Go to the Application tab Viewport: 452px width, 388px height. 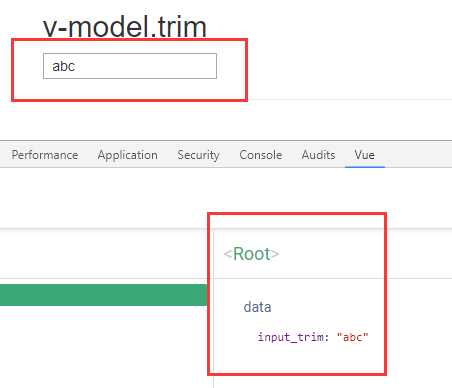128,155
